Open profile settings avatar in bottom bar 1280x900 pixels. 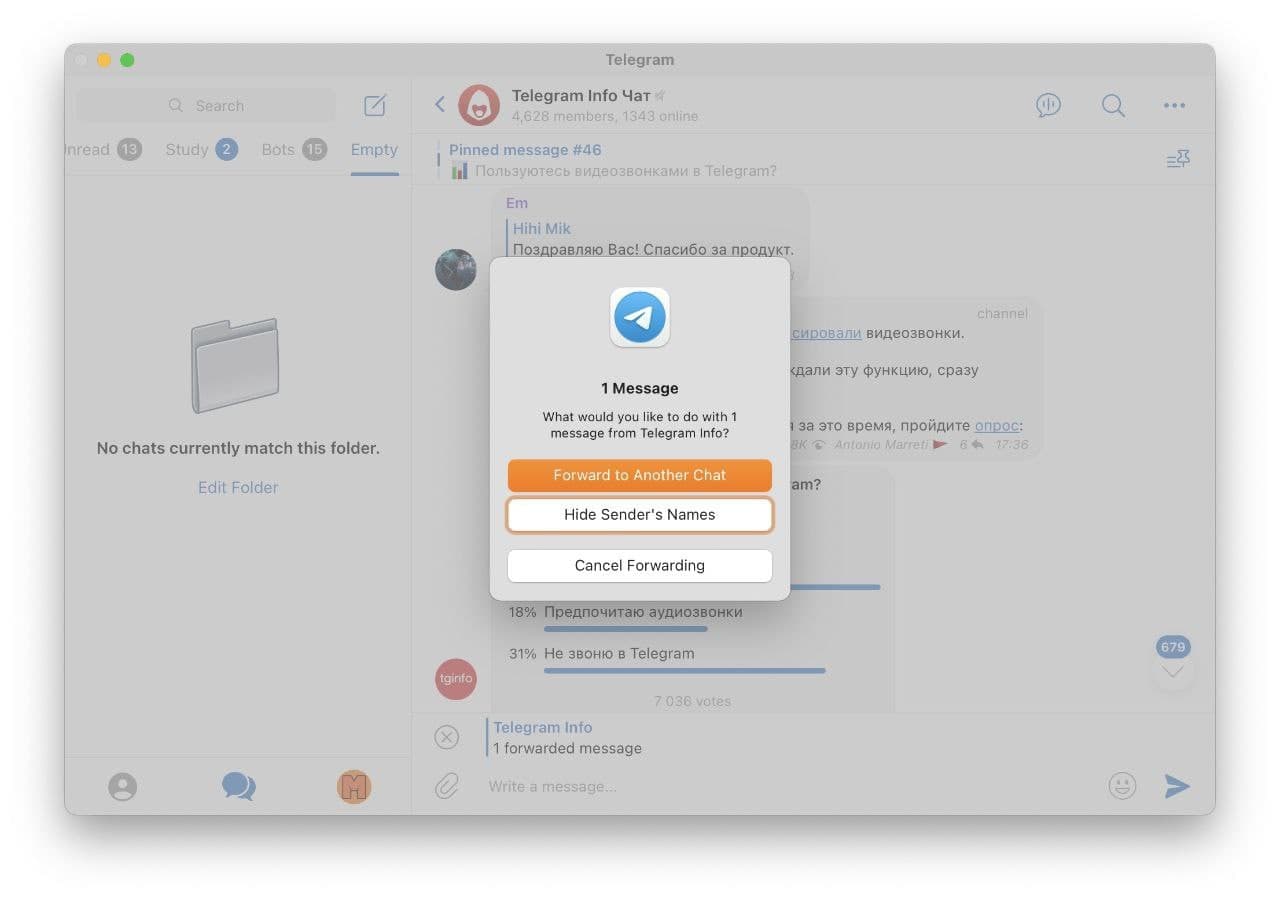(354, 787)
